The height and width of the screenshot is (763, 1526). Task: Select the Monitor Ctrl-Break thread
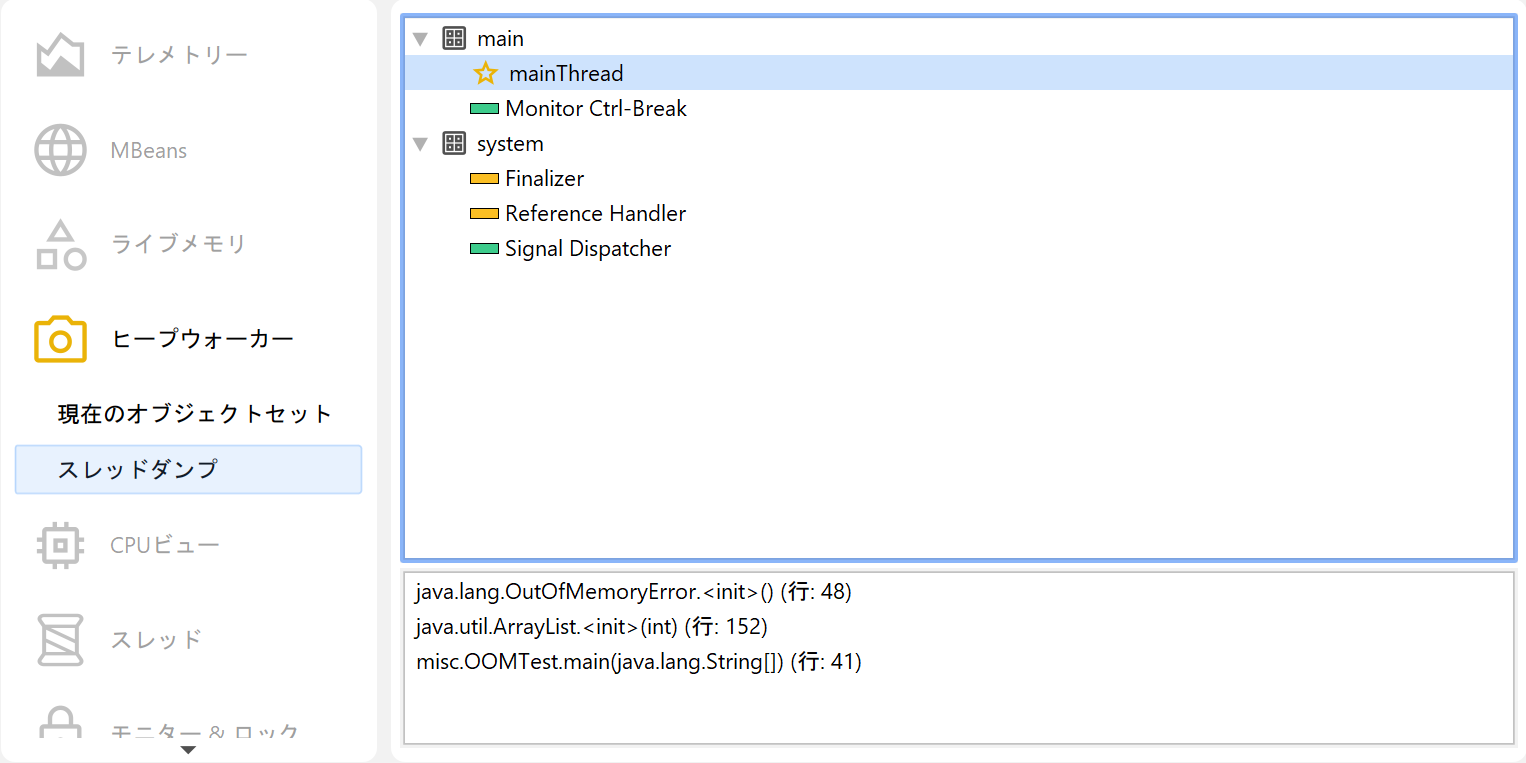tap(595, 109)
